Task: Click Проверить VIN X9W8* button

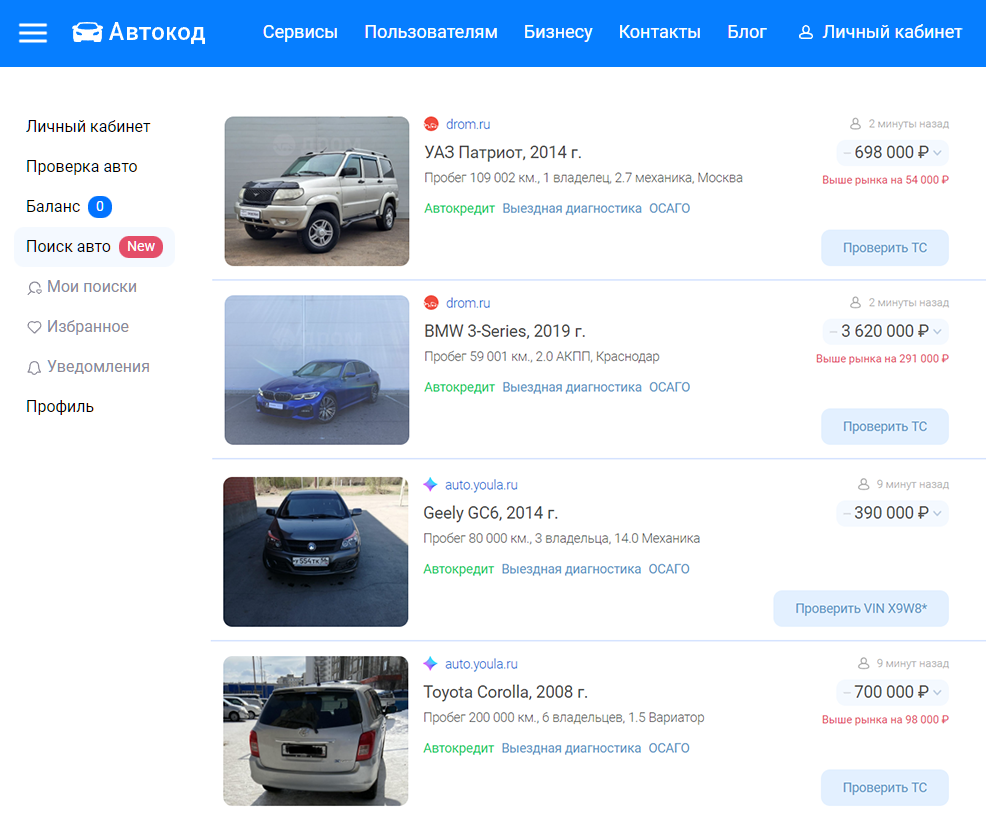Action: point(861,608)
